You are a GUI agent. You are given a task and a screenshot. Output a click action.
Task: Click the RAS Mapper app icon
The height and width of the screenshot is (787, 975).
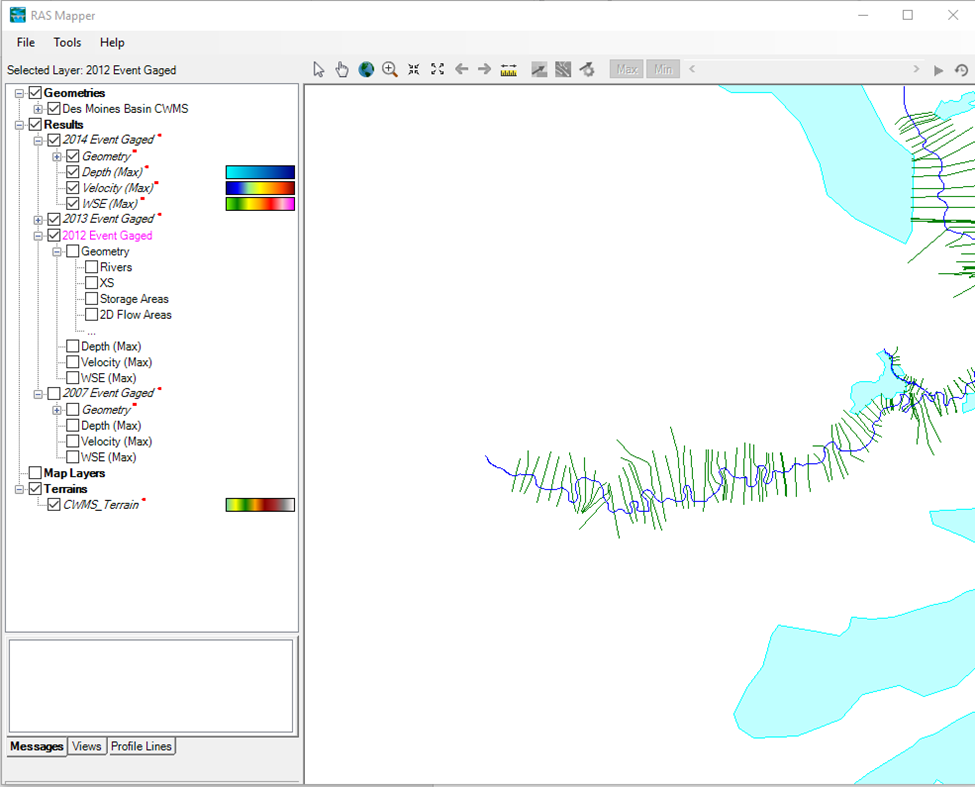pos(18,15)
